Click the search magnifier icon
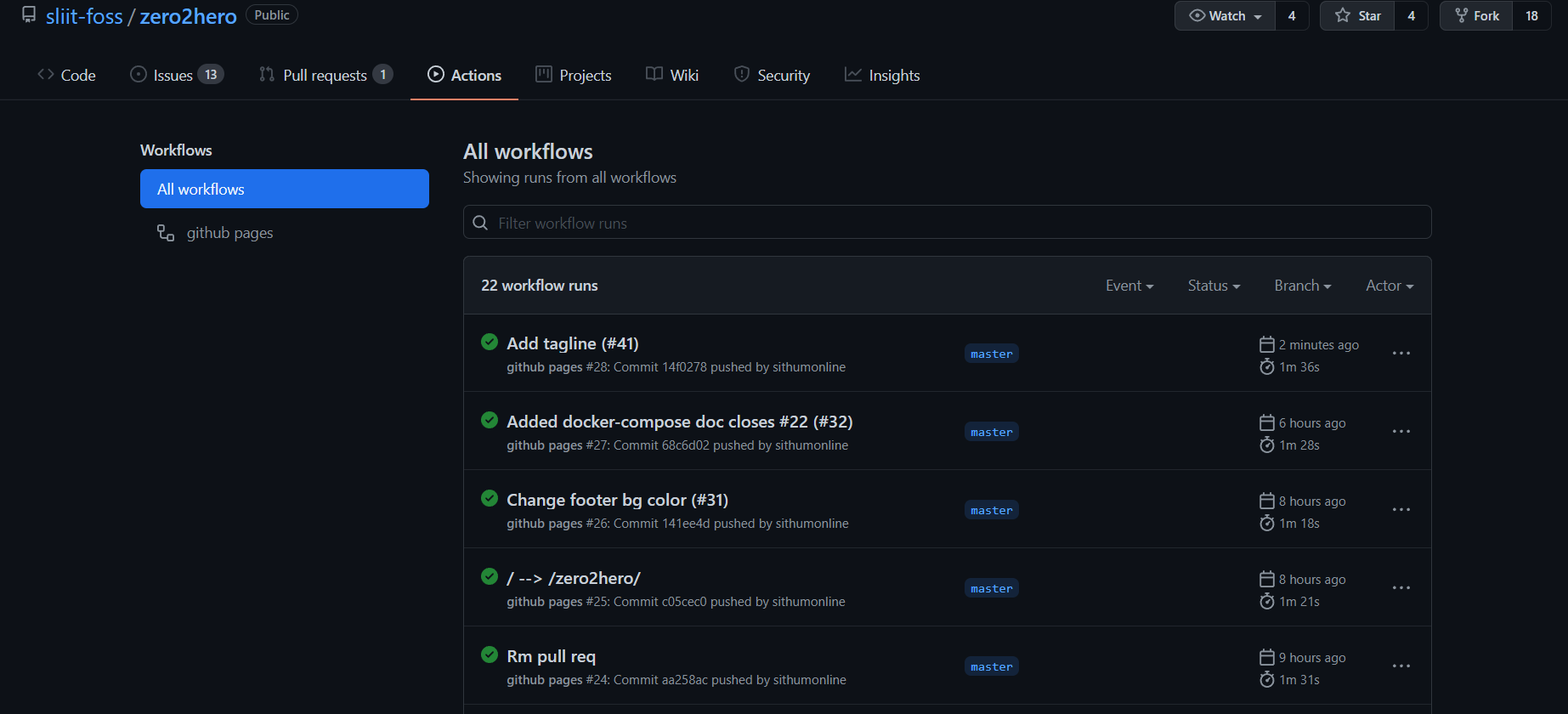The height and width of the screenshot is (714, 1568). [x=480, y=223]
